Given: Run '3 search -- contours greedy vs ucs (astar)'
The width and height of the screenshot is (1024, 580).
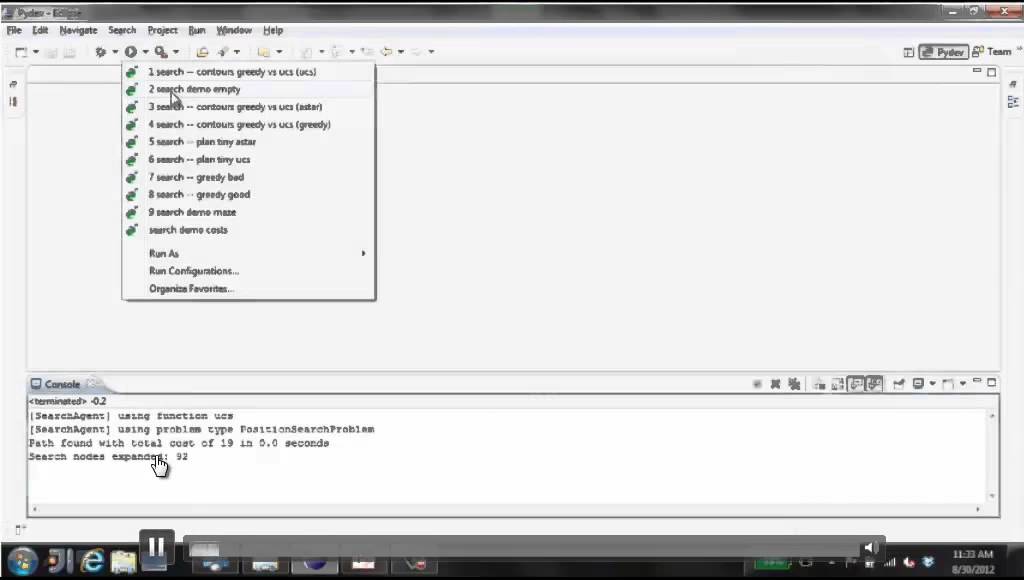Looking at the screenshot, I should (x=249, y=107).
